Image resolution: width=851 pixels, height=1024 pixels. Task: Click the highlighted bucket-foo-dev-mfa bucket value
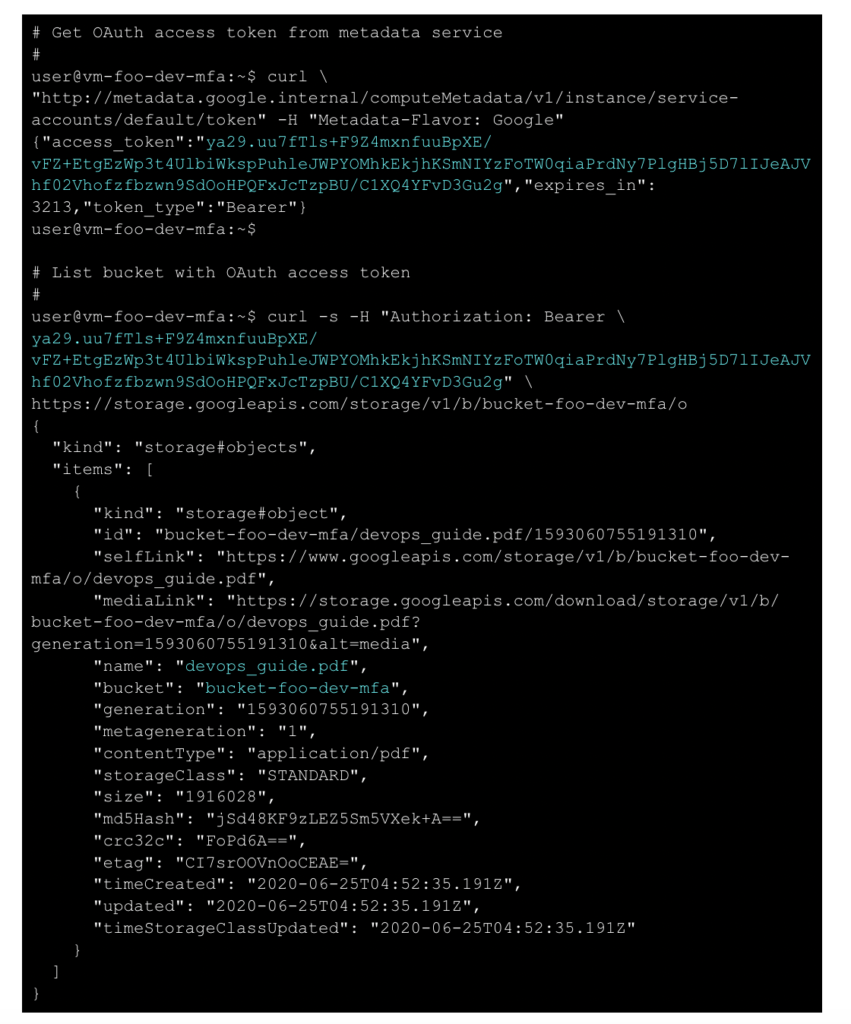tap(297, 688)
